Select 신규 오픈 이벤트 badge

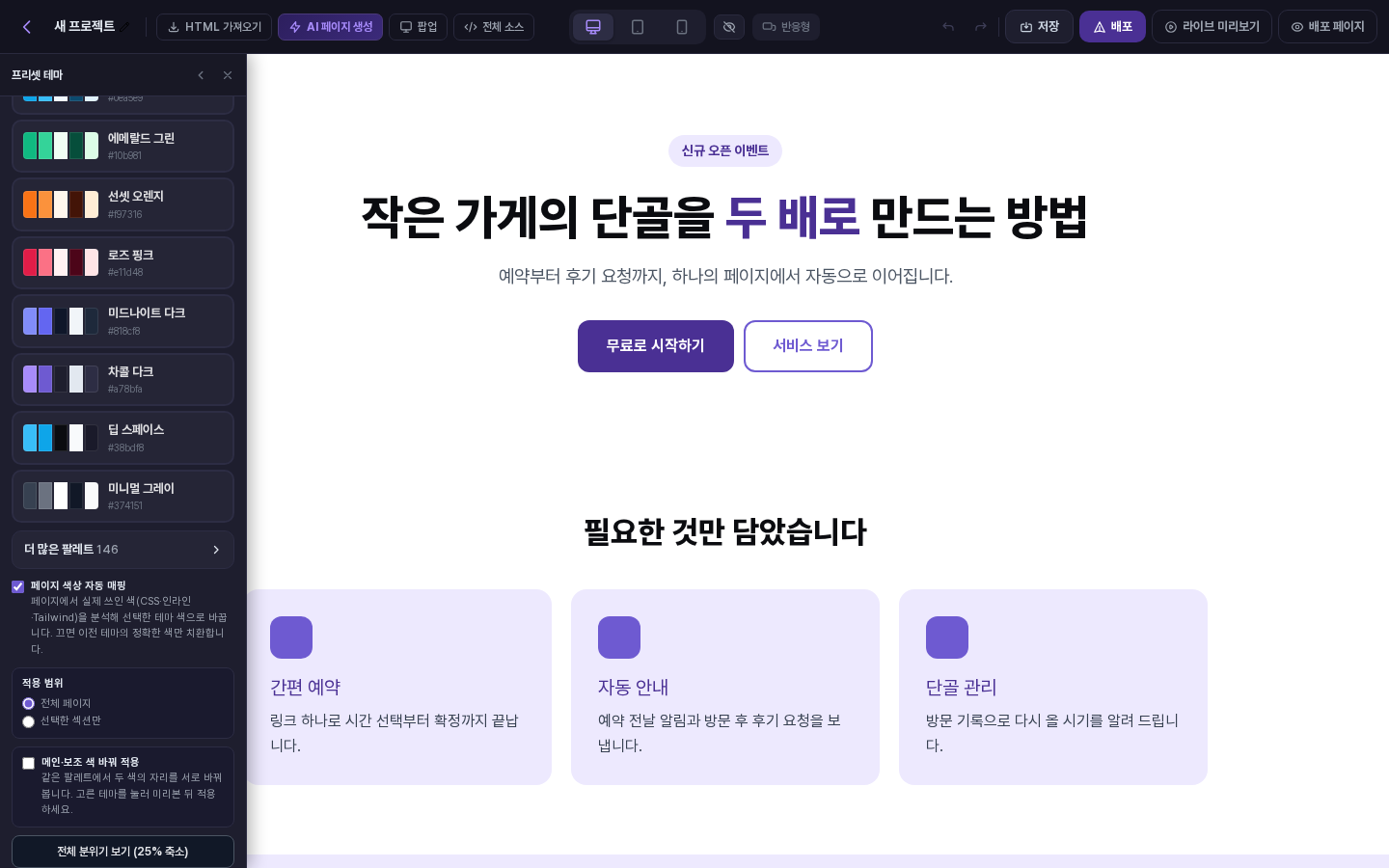[725, 150]
